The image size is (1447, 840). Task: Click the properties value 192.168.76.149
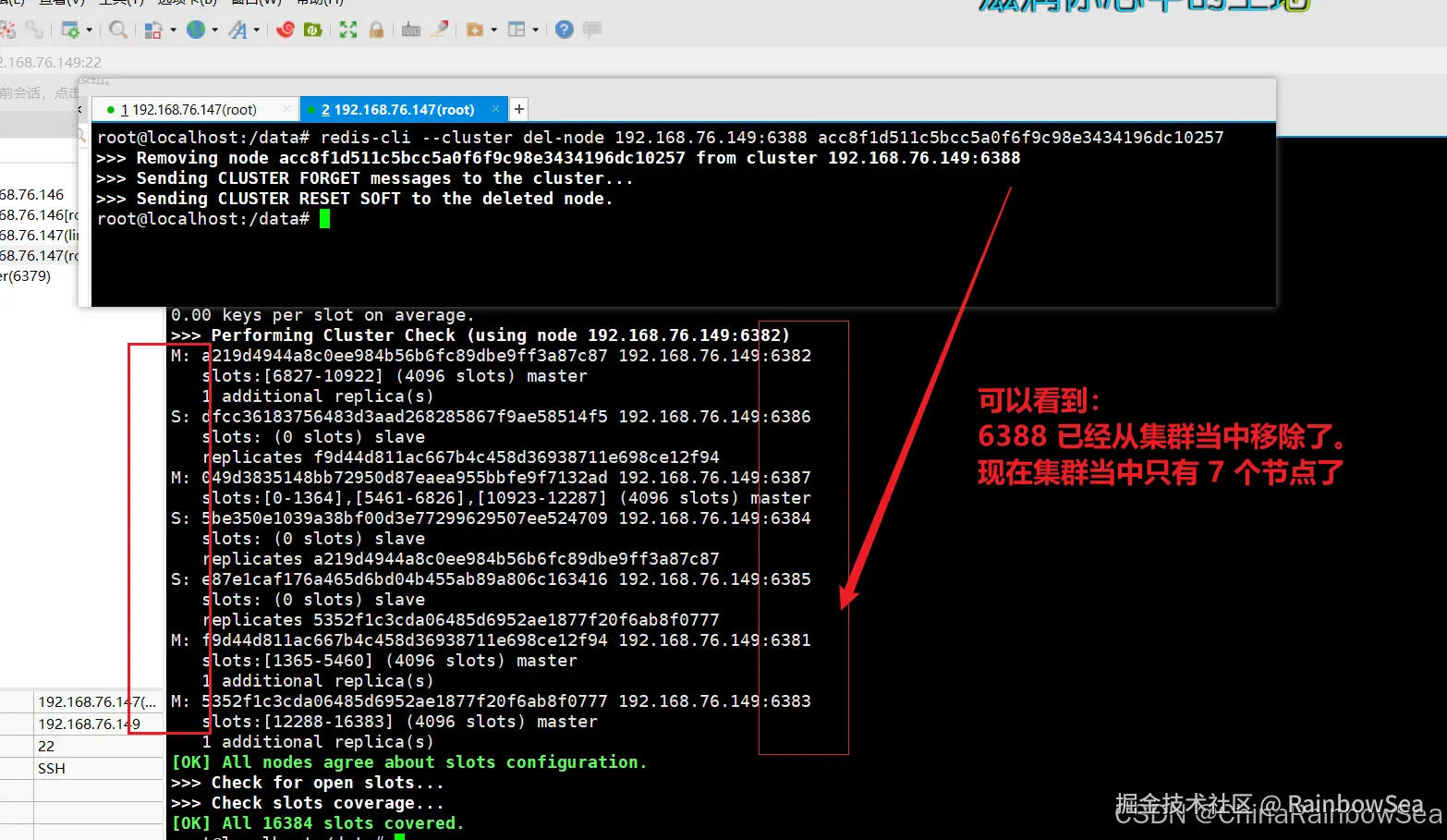tap(89, 724)
